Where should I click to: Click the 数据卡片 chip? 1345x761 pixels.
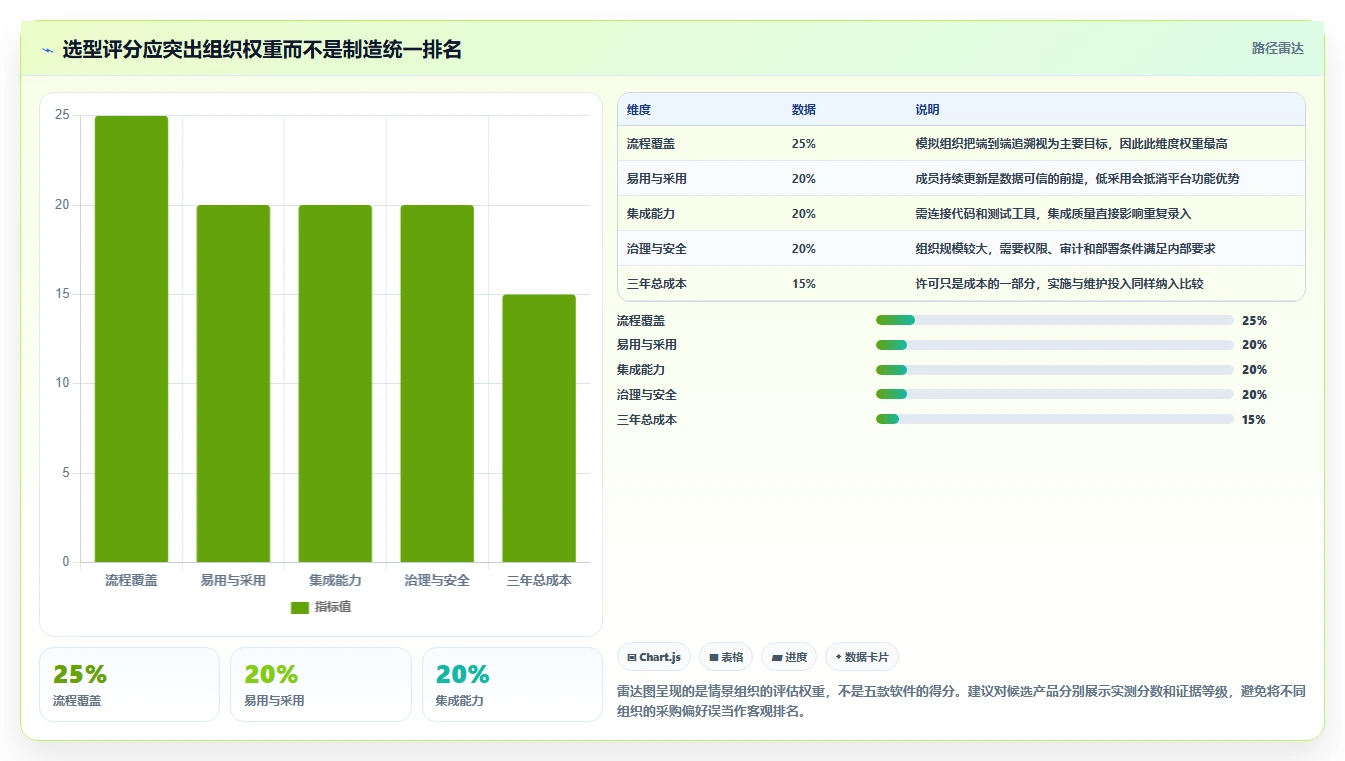click(862, 657)
